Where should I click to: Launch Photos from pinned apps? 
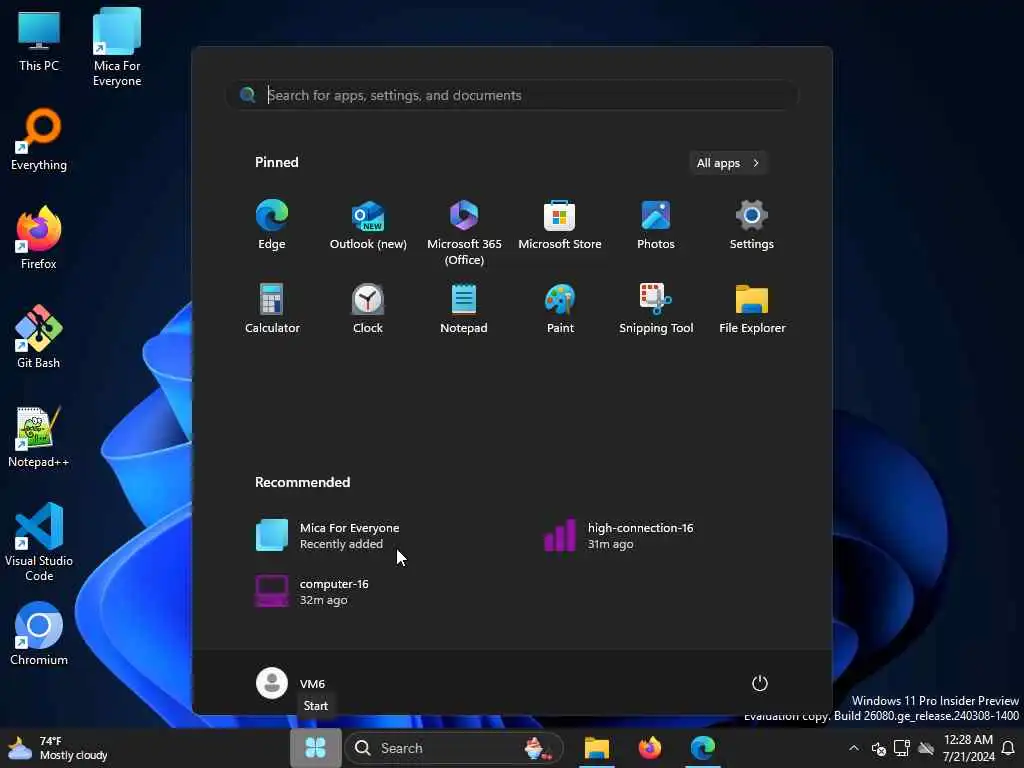click(656, 225)
